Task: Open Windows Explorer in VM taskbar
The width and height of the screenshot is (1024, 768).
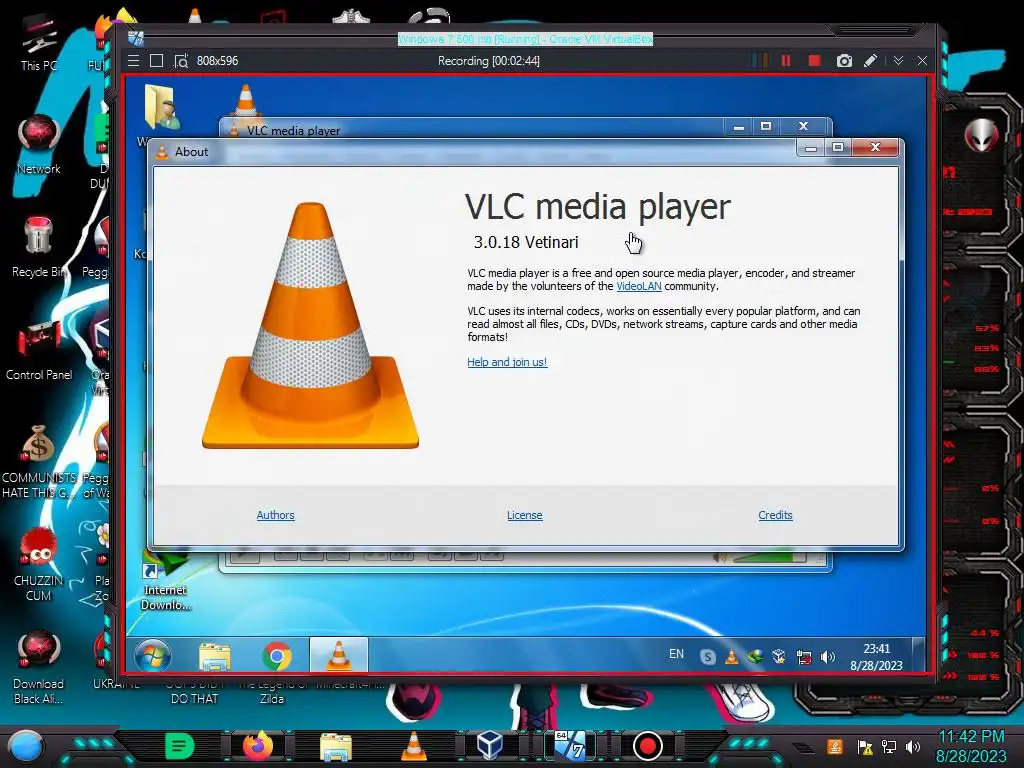Action: click(x=215, y=656)
